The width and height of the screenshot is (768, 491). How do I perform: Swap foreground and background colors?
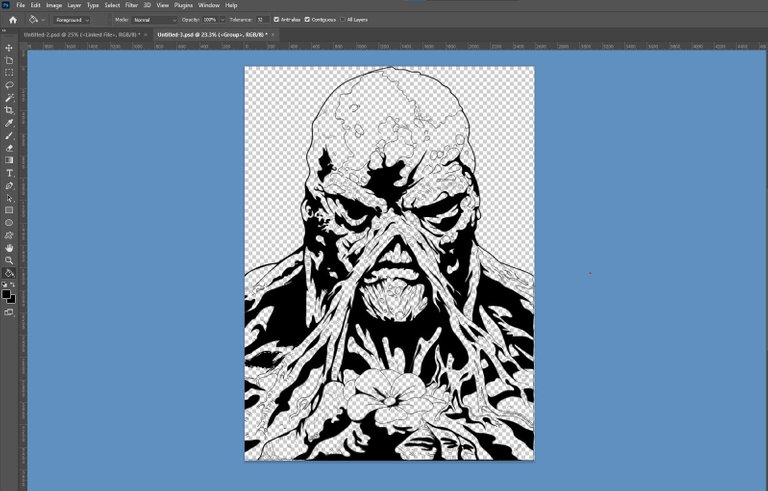tap(12, 284)
